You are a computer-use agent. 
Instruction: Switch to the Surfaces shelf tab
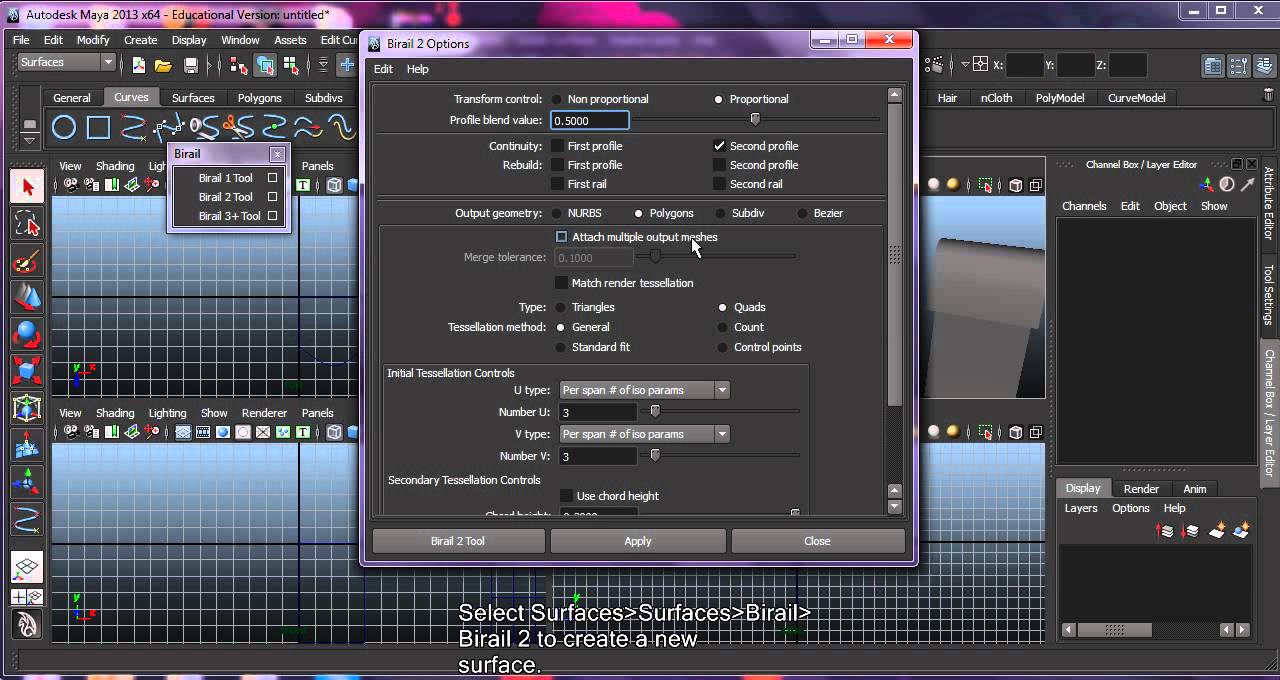click(193, 98)
